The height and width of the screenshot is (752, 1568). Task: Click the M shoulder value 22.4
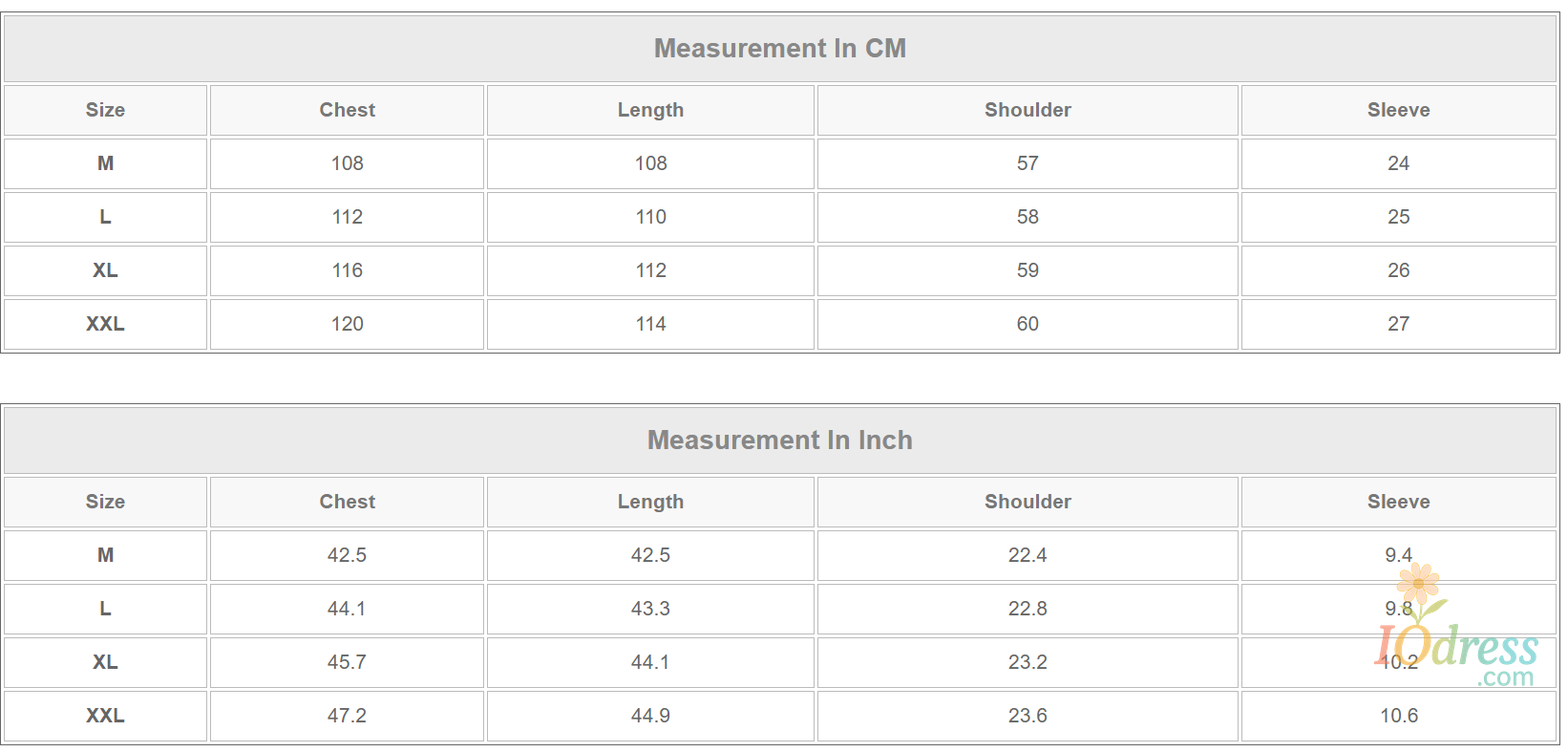[x=1028, y=555]
